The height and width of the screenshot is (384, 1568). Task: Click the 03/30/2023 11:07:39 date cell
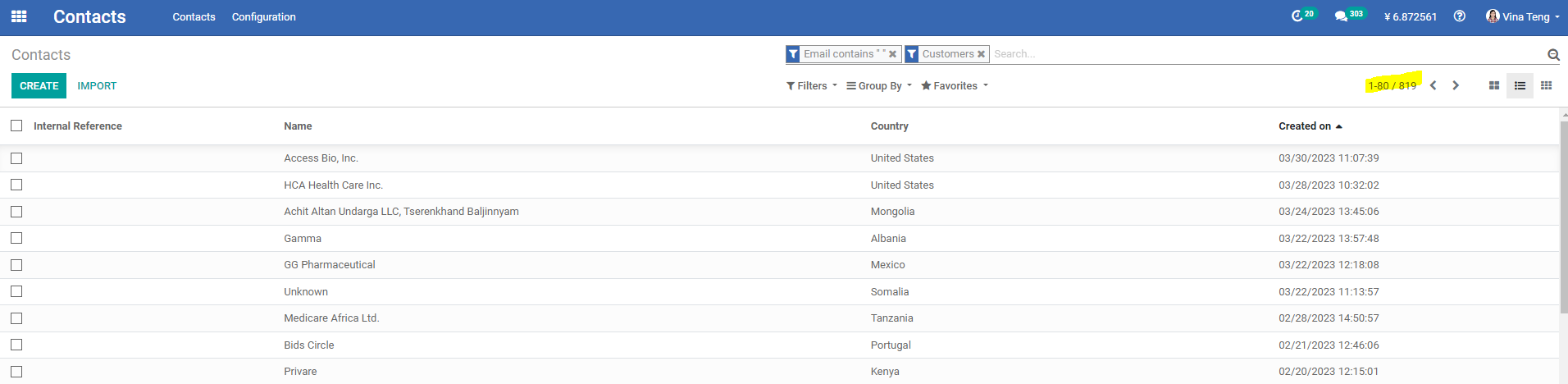[1329, 158]
